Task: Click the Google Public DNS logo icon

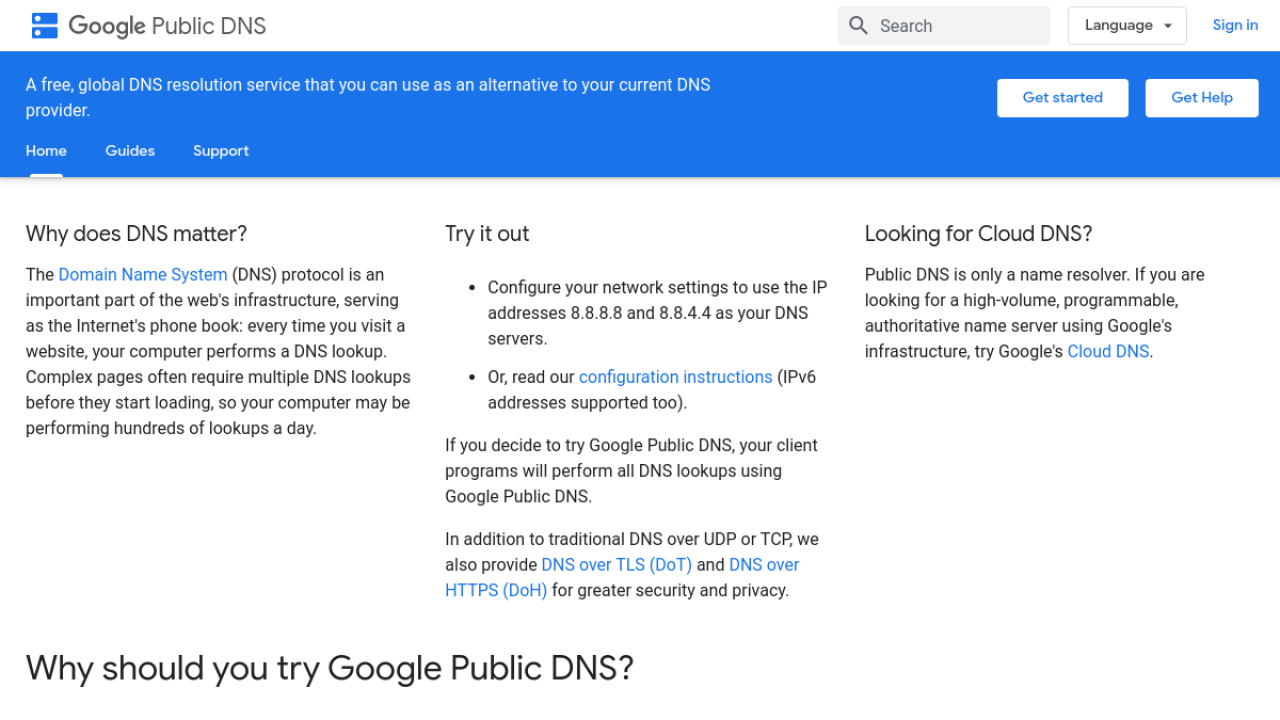Action: pos(45,26)
